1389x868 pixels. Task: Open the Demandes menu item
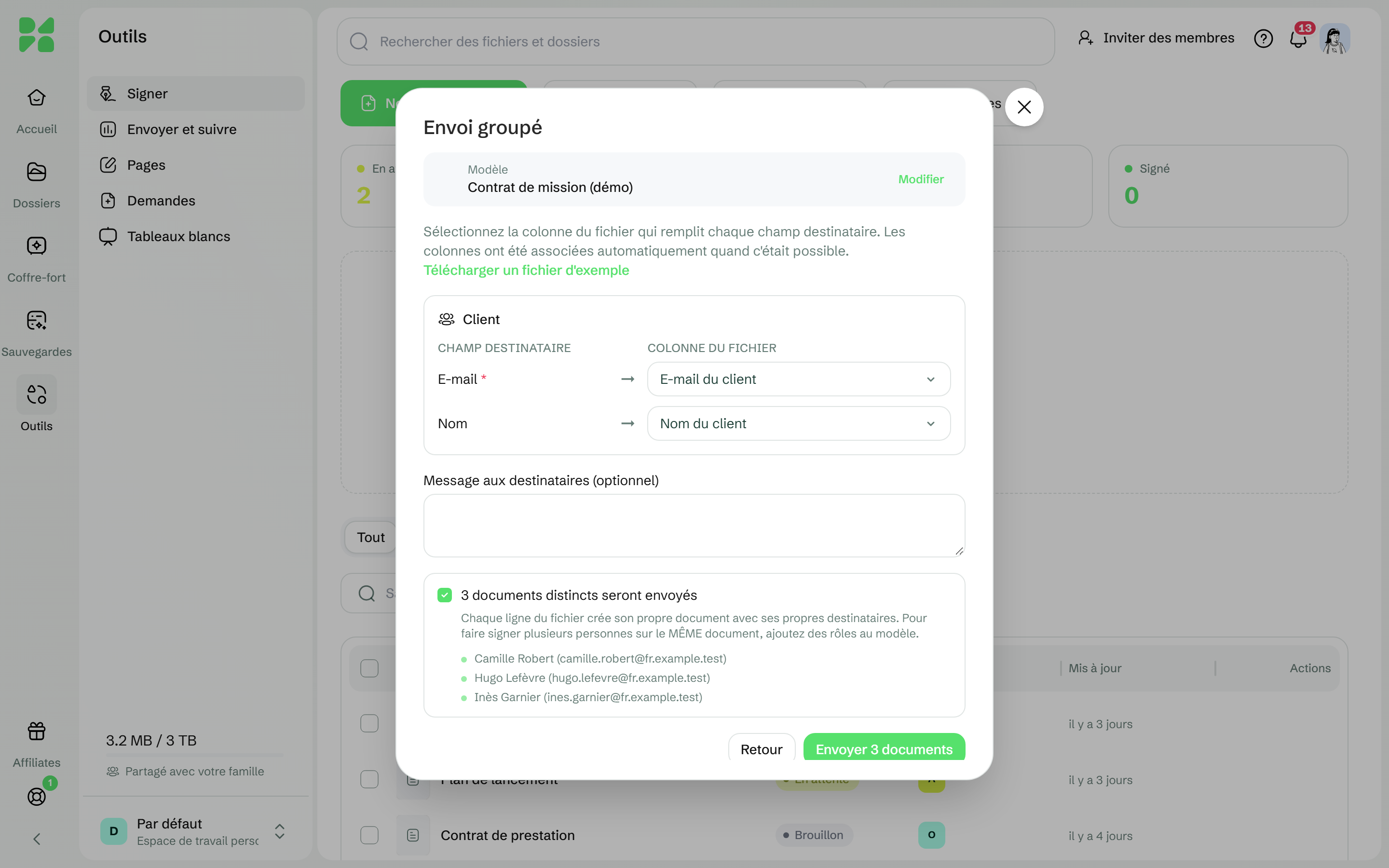[196, 200]
